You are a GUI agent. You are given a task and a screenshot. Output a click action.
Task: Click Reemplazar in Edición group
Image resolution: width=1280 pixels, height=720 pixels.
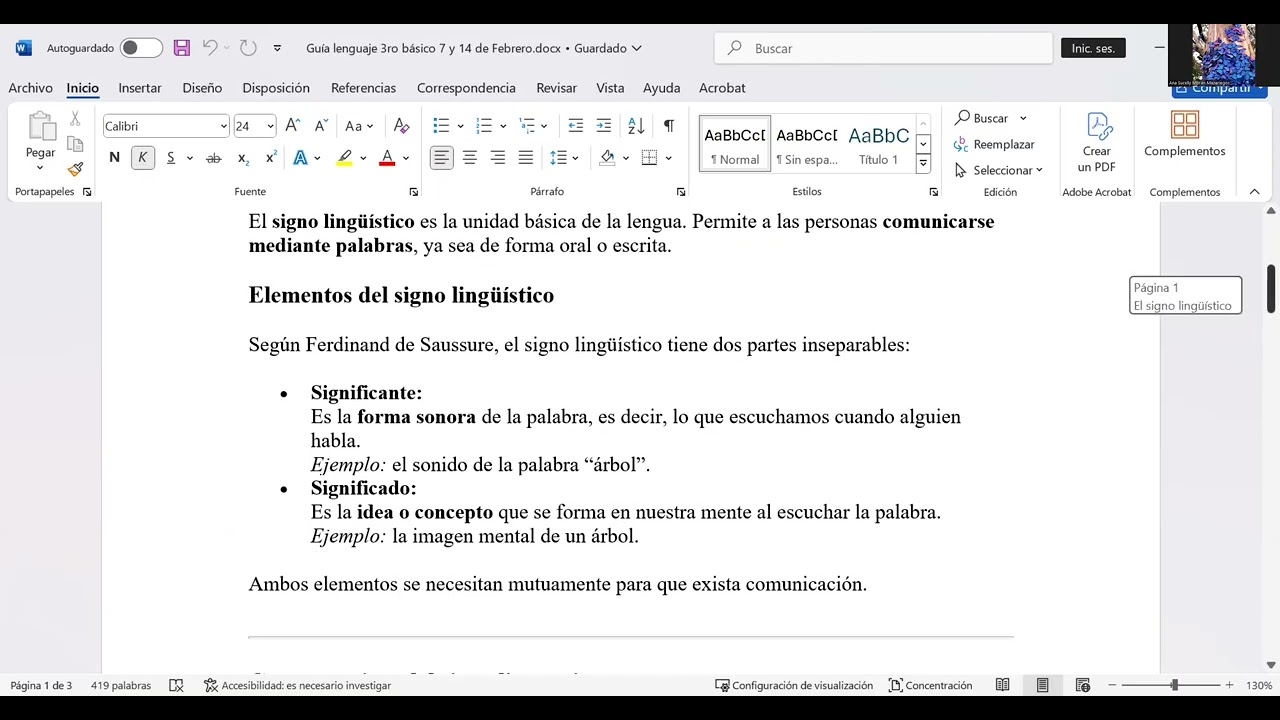point(995,144)
